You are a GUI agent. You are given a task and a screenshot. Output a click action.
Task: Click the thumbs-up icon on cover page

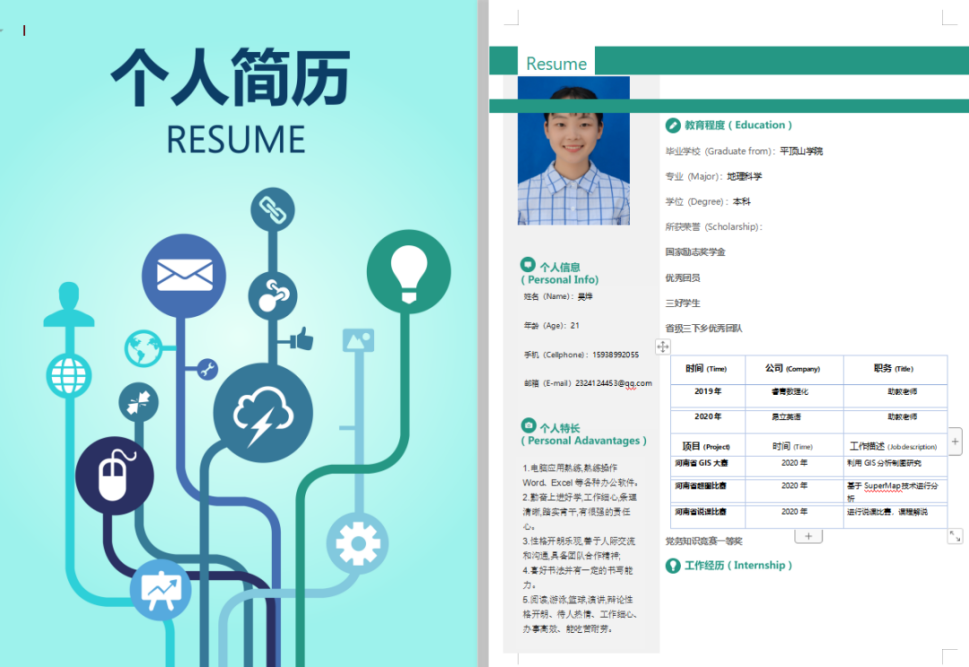[x=300, y=340]
